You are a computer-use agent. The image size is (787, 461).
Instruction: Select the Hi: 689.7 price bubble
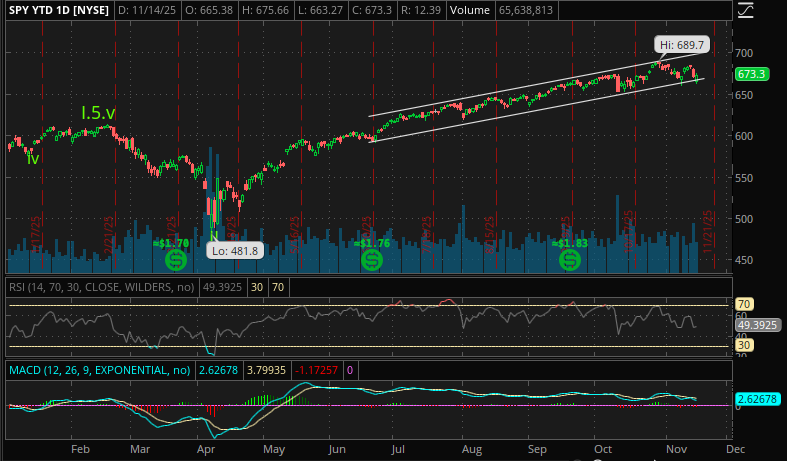click(682, 45)
